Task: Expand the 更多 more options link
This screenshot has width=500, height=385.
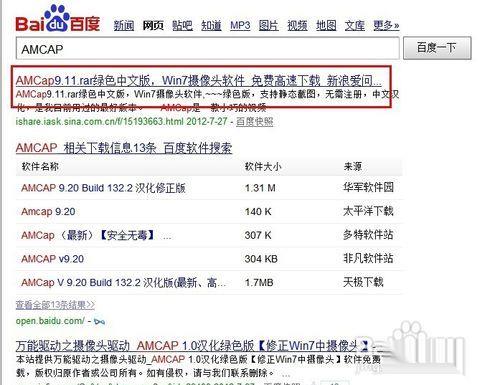Action: click(386, 25)
